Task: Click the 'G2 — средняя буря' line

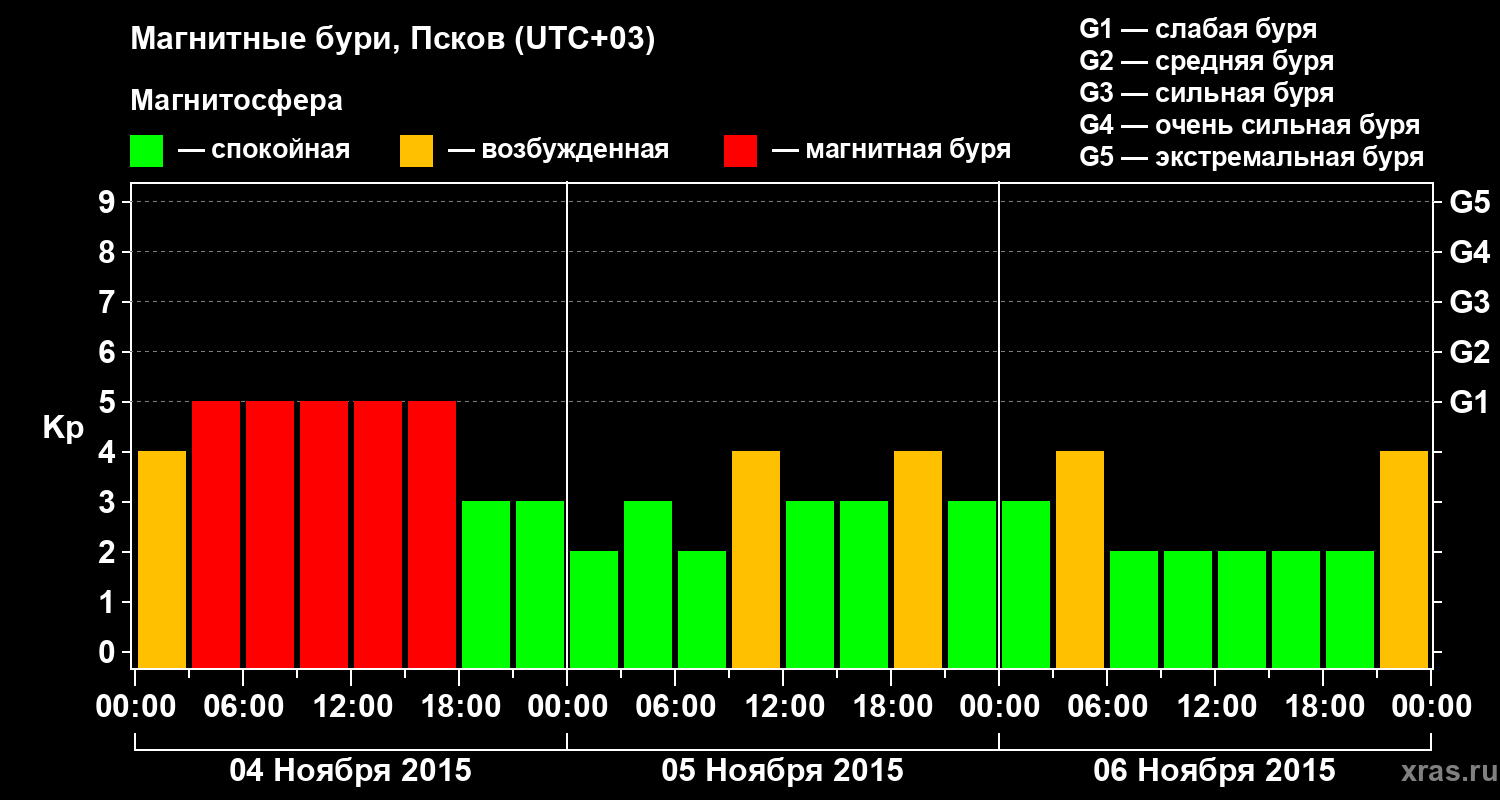Action: coord(1207,61)
